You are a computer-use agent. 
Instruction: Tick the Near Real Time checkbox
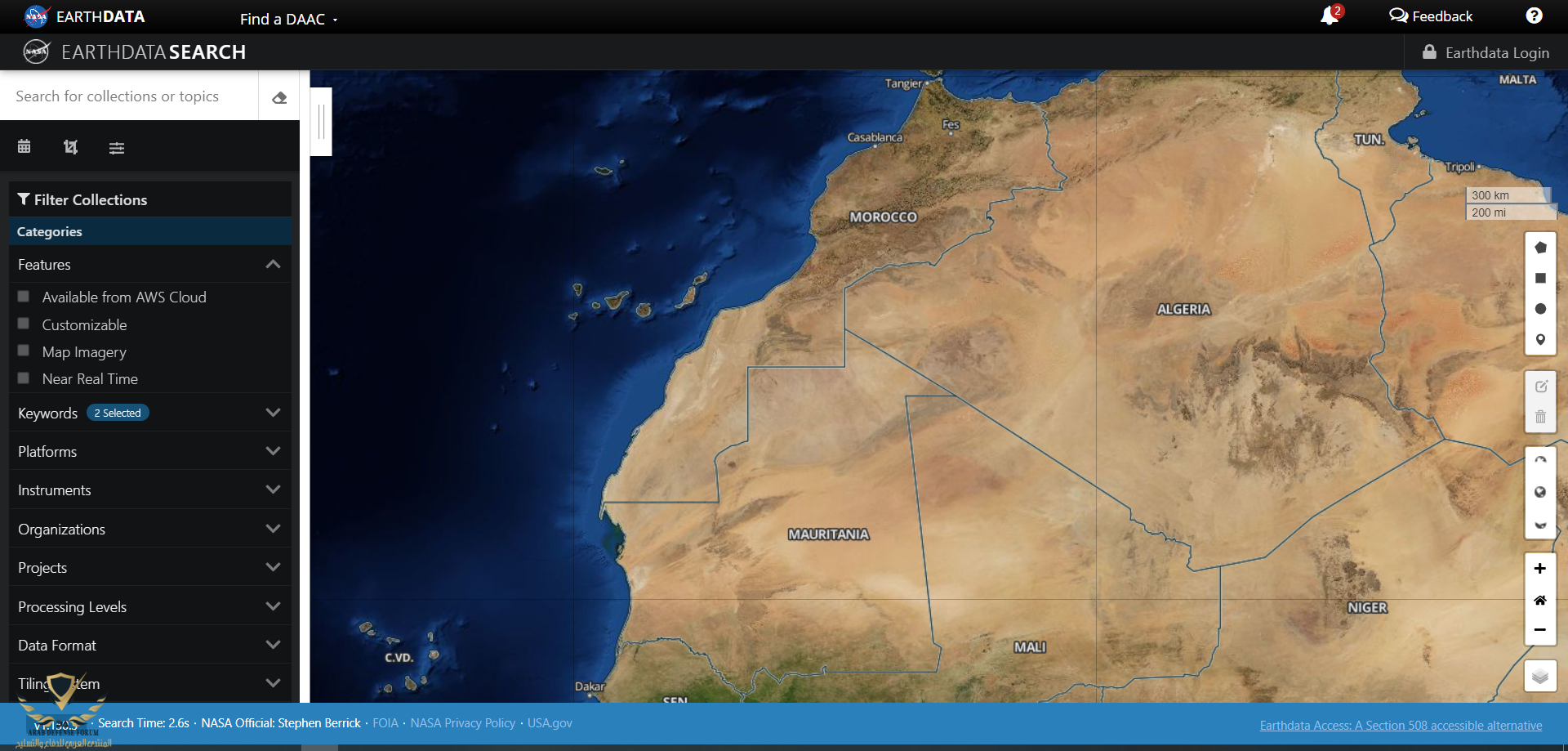24,378
